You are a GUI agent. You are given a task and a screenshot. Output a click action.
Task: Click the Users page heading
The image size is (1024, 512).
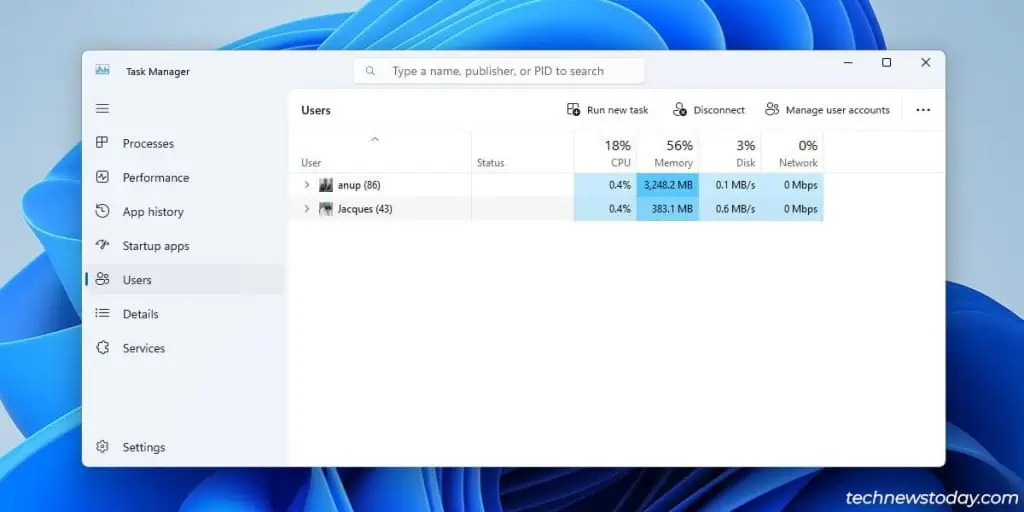click(x=316, y=110)
